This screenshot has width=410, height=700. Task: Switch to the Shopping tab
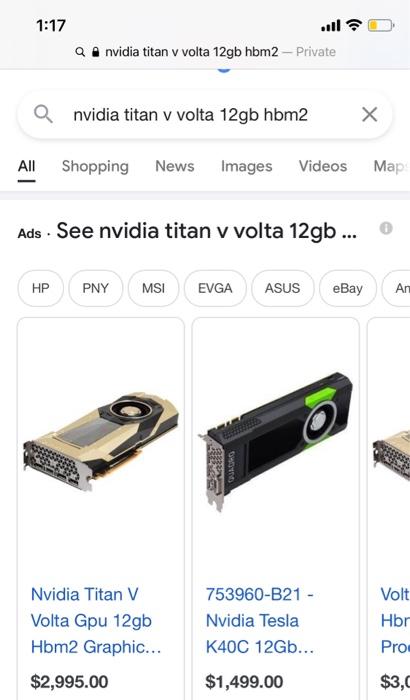[95, 167]
